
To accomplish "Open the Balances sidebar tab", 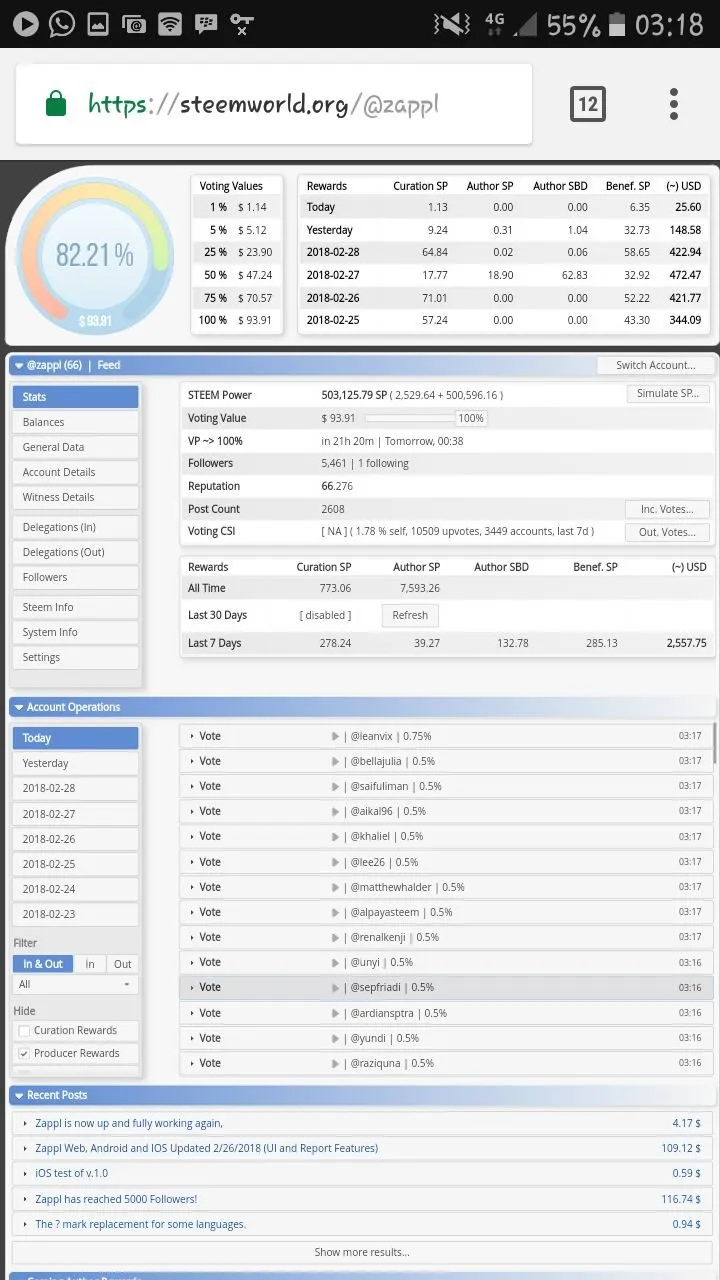I will coord(75,422).
